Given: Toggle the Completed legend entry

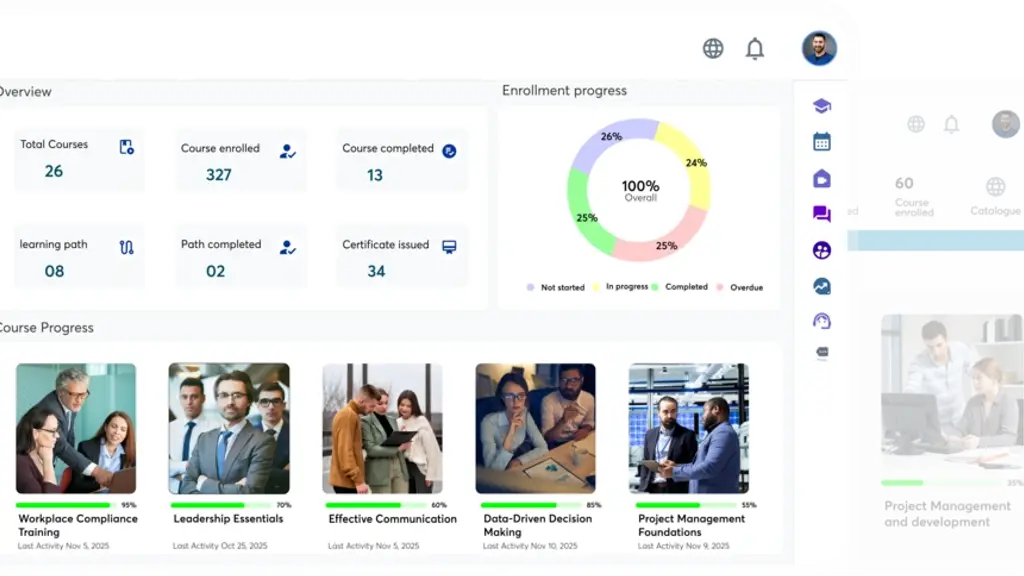Looking at the screenshot, I should tap(679, 287).
